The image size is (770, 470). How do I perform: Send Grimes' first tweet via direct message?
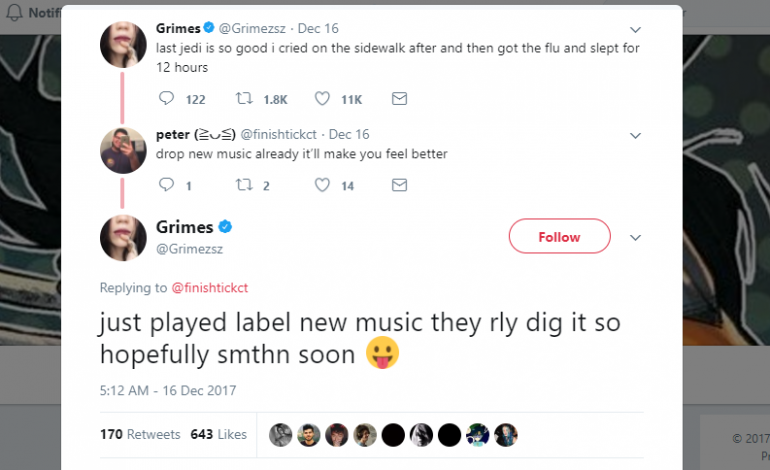pos(399,99)
